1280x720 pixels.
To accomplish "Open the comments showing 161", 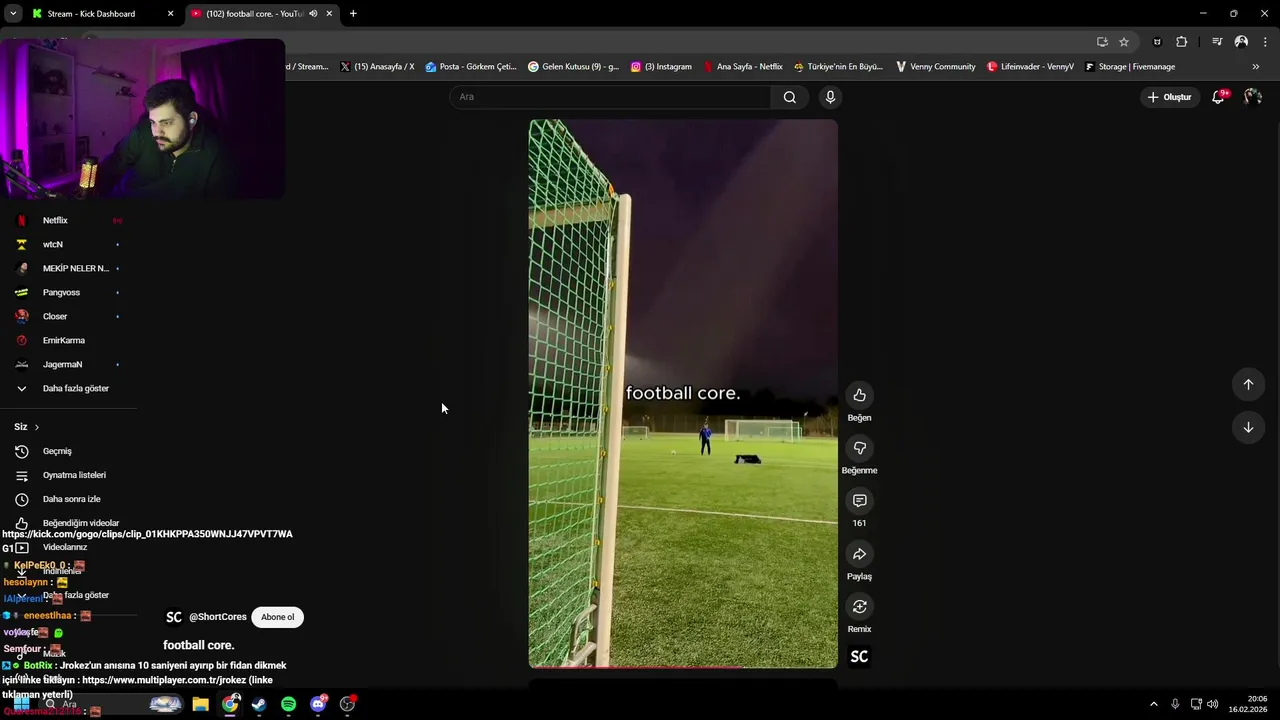I will (859, 500).
